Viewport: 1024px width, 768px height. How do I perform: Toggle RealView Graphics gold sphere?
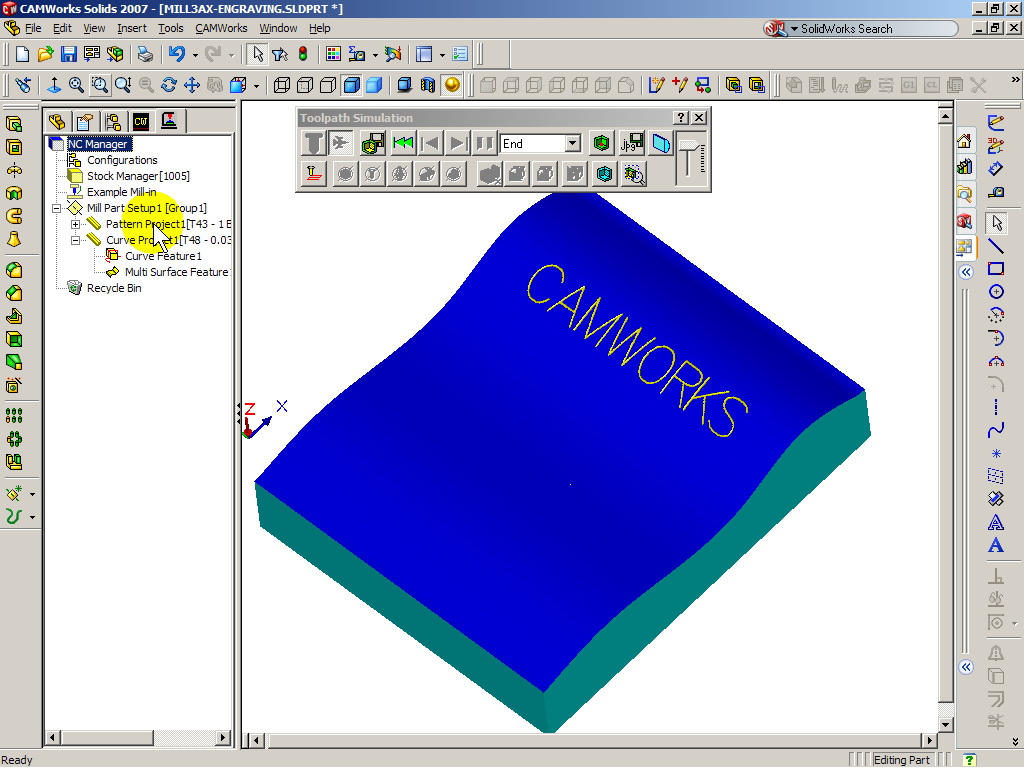(451, 85)
